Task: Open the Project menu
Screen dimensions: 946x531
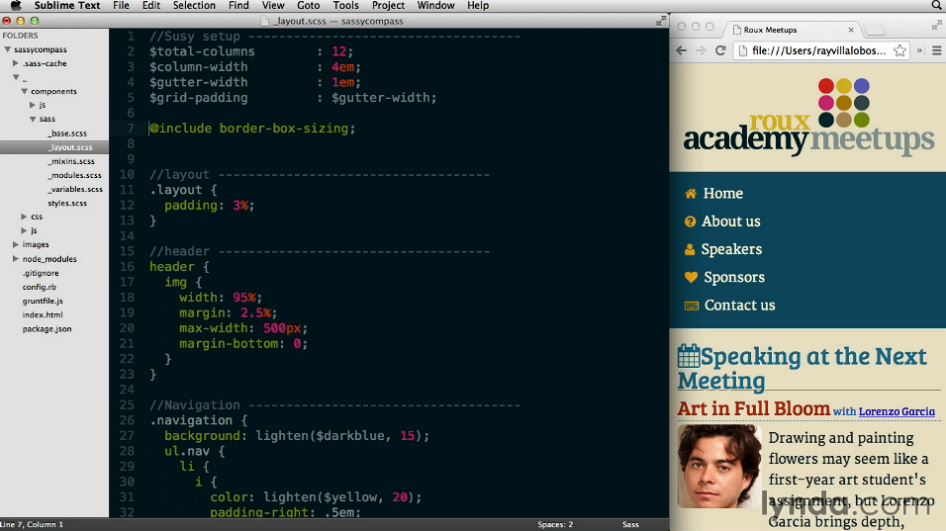Action: pyautogui.click(x=388, y=5)
